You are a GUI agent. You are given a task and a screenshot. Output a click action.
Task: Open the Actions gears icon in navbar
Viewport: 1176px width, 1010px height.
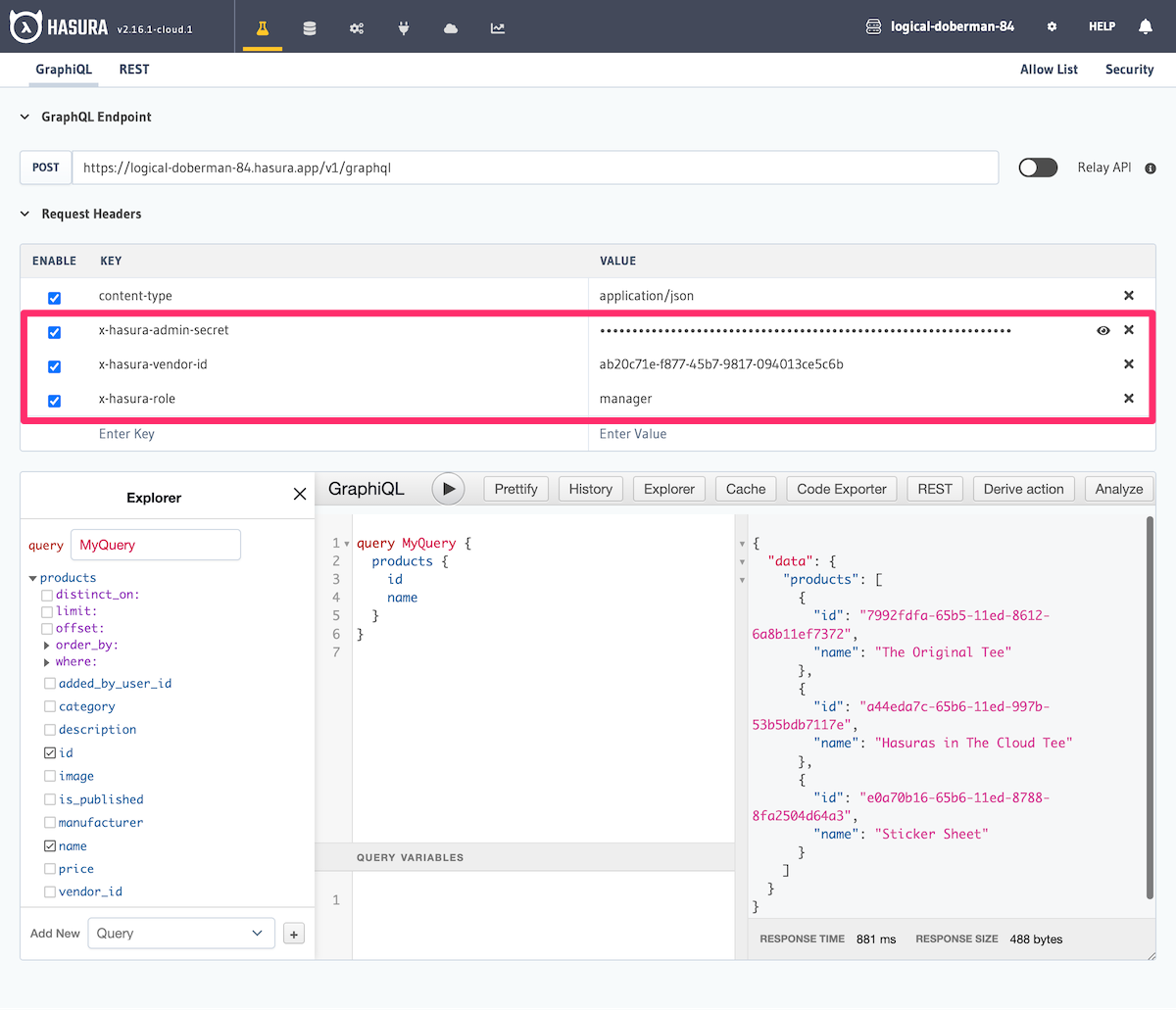[357, 27]
